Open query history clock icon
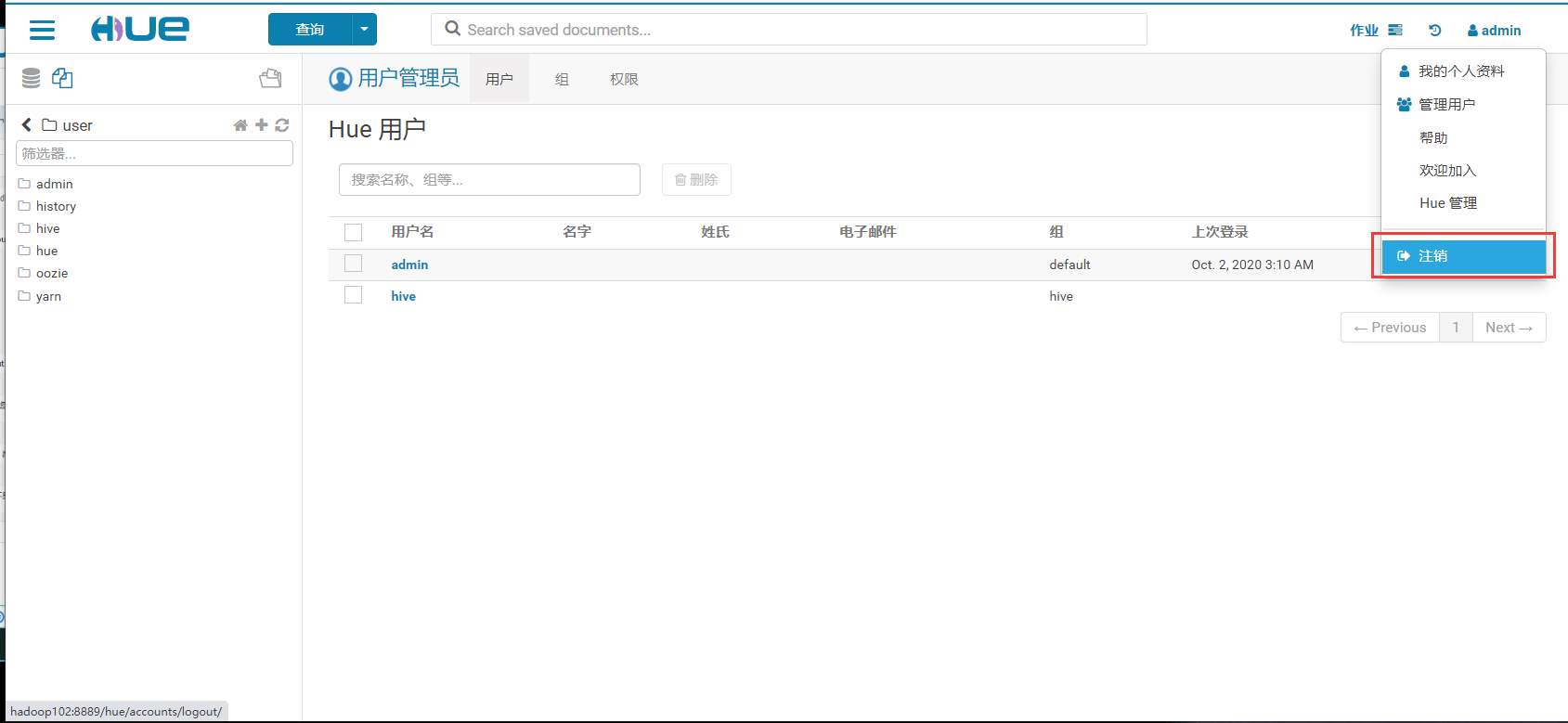Image resolution: width=1568 pixels, height=723 pixels. [1435, 31]
